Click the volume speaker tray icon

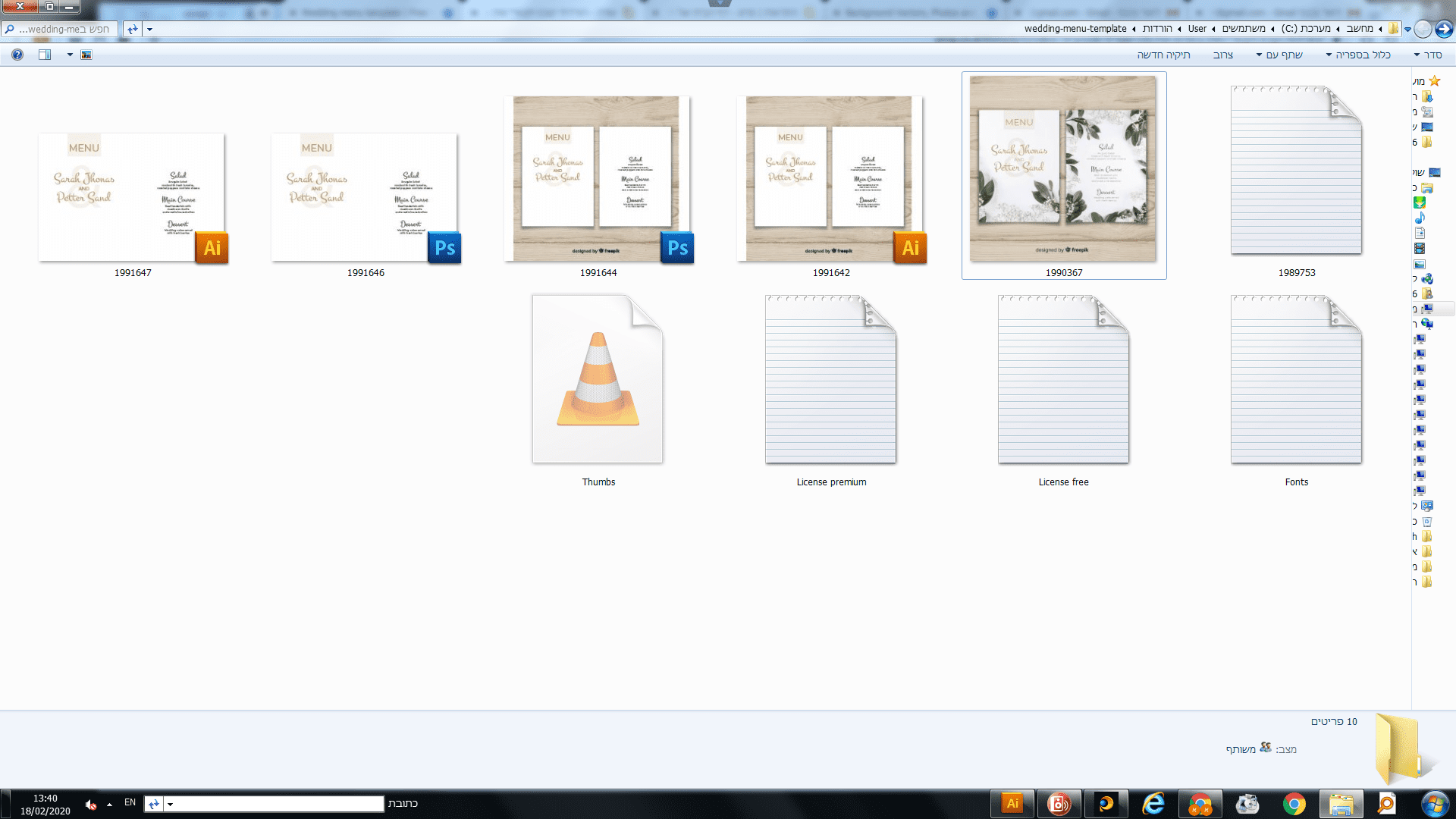point(91,805)
